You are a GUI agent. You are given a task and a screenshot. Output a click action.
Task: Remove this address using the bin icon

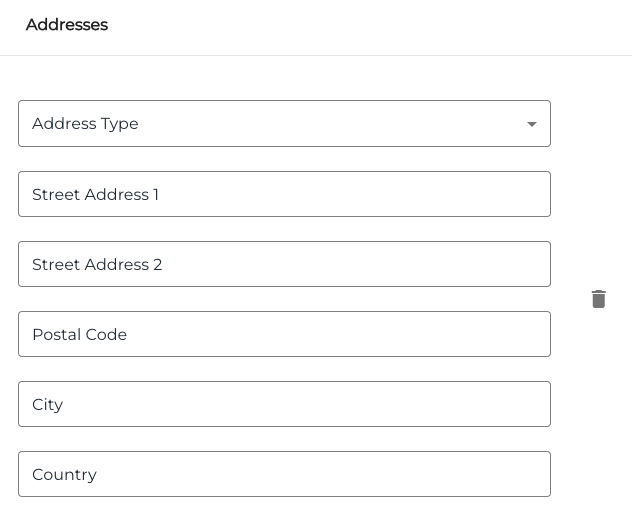(x=599, y=299)
